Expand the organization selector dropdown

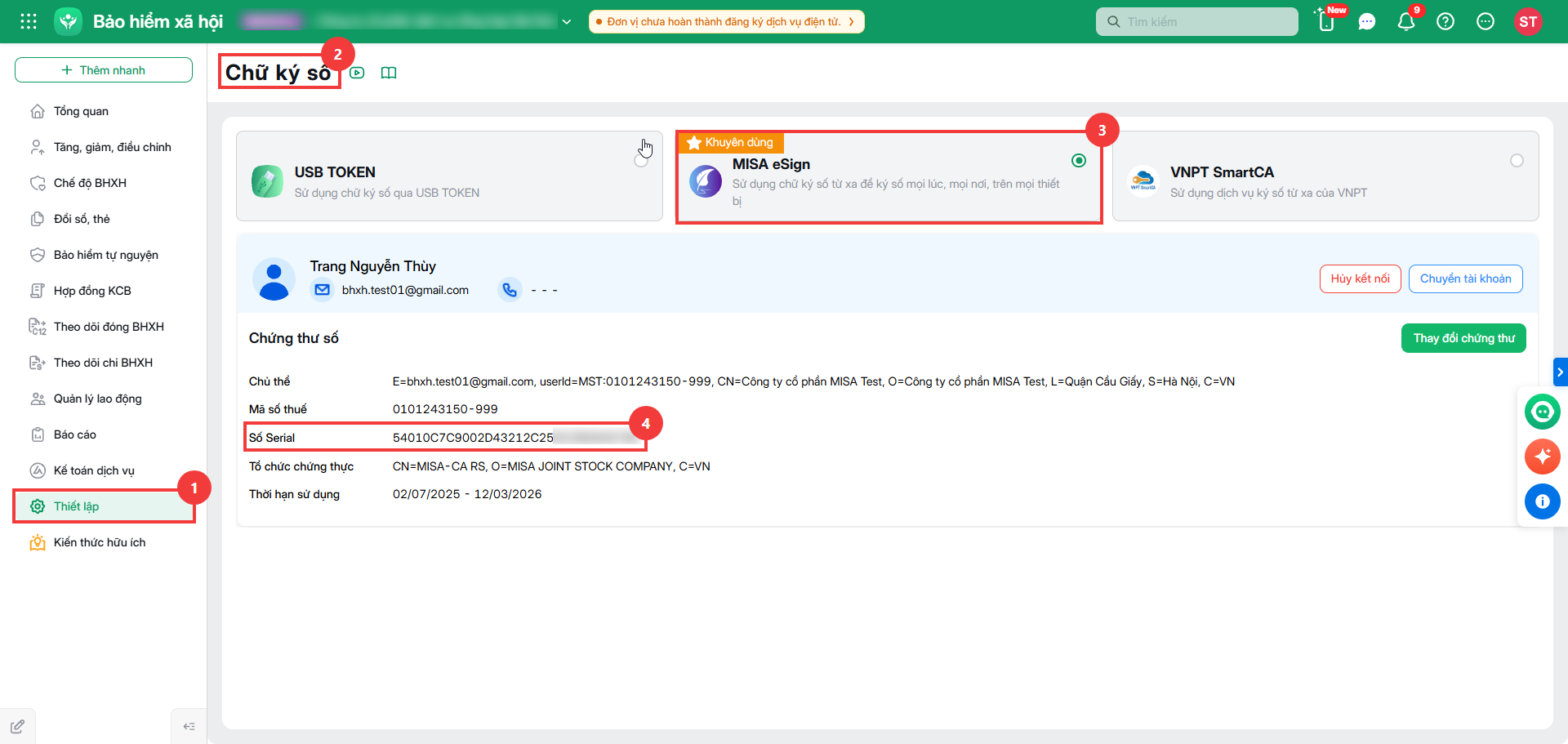(567, 22)
